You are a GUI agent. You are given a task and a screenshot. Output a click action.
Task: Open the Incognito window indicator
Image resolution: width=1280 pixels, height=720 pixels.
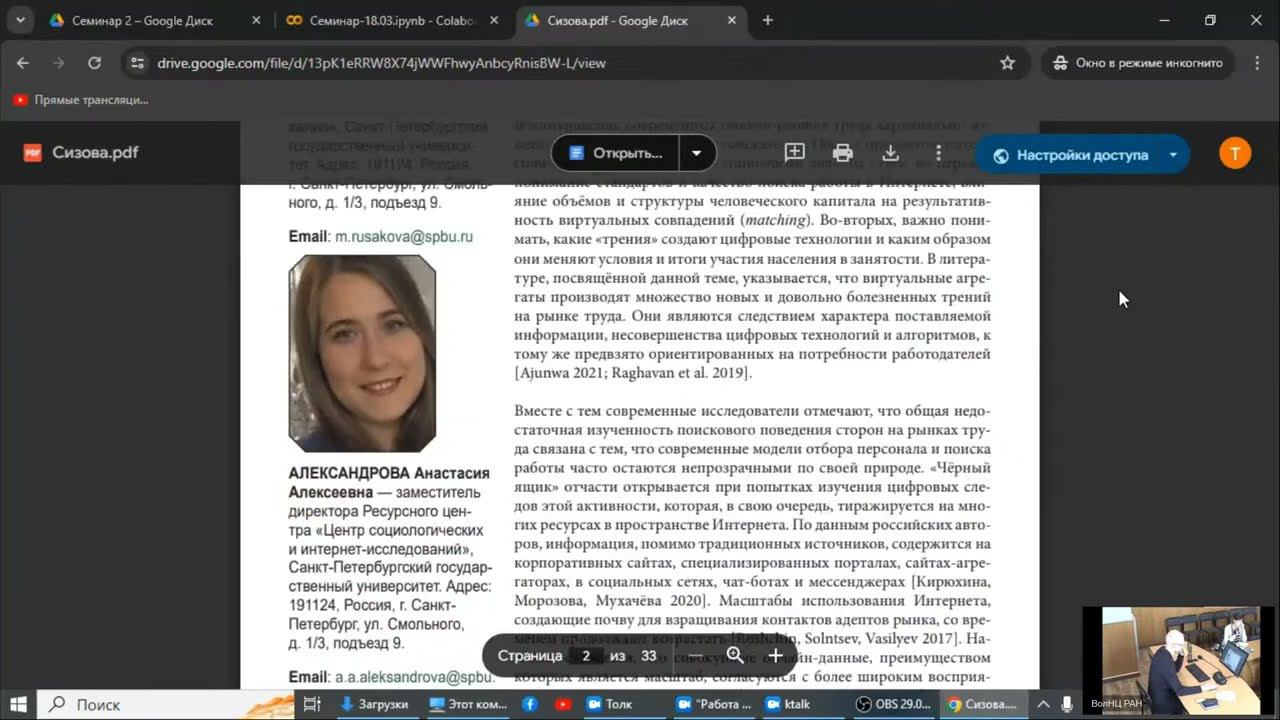coord(1138,62)
